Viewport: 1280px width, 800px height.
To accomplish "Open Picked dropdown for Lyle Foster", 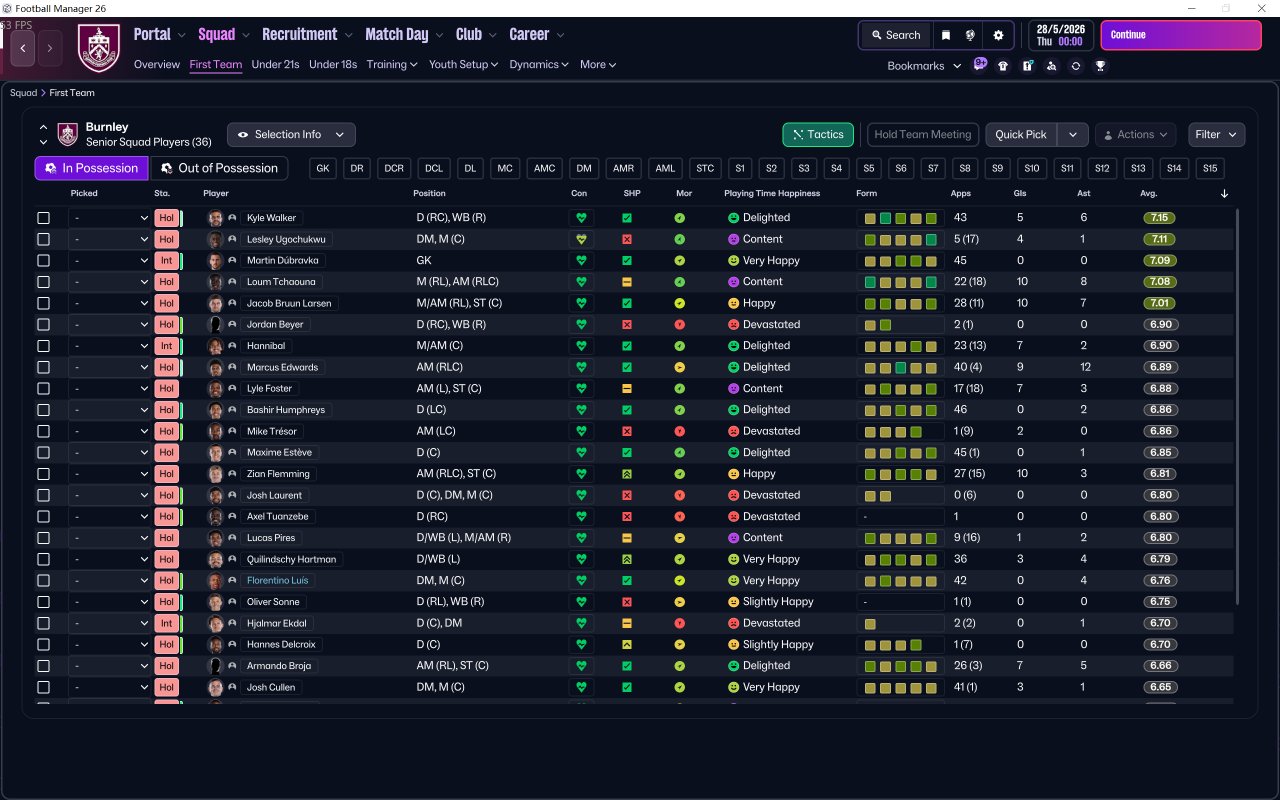I will tap(110, 388).
